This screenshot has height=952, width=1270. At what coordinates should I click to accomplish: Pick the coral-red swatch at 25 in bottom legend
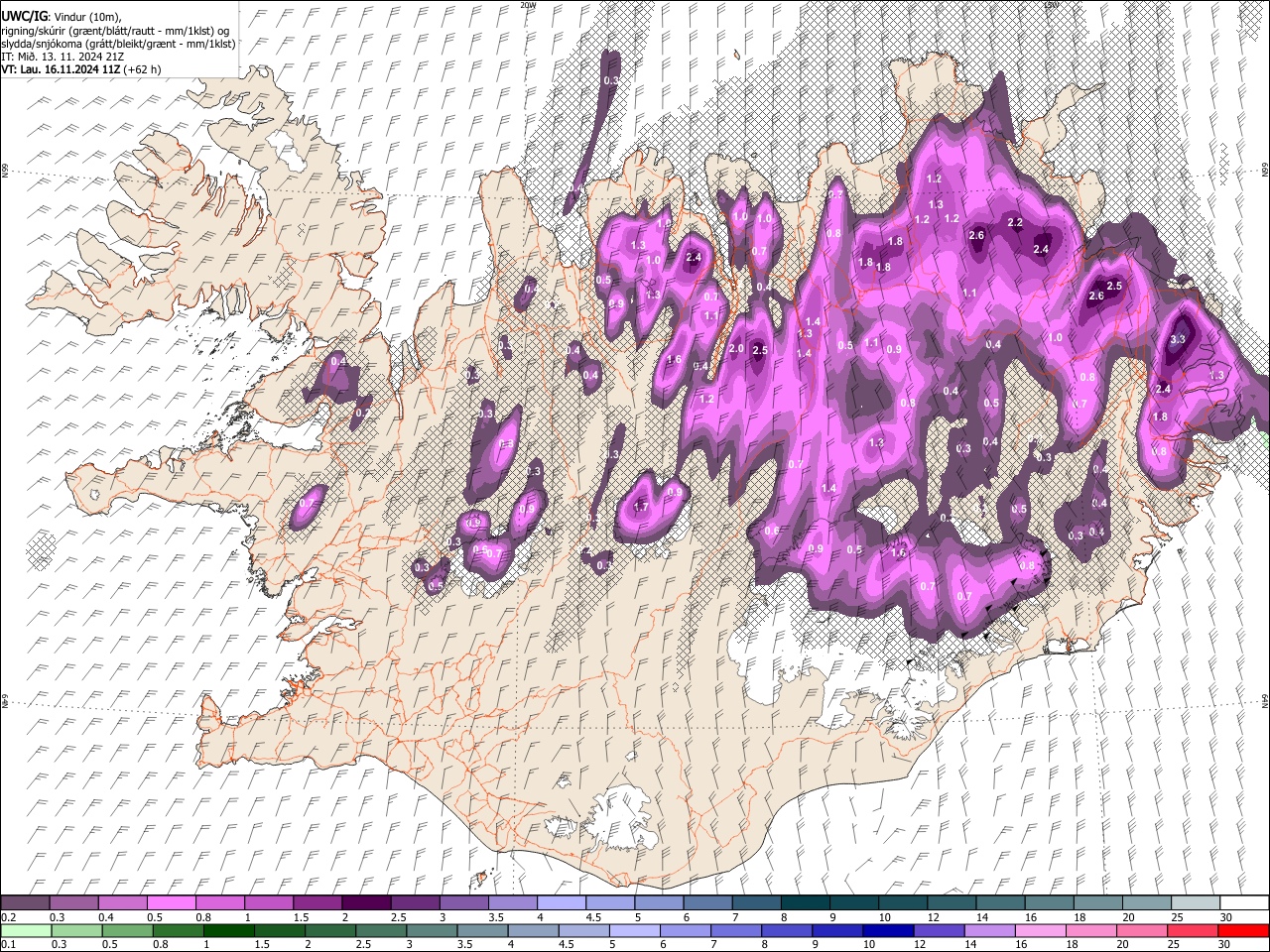[1193, 930]
